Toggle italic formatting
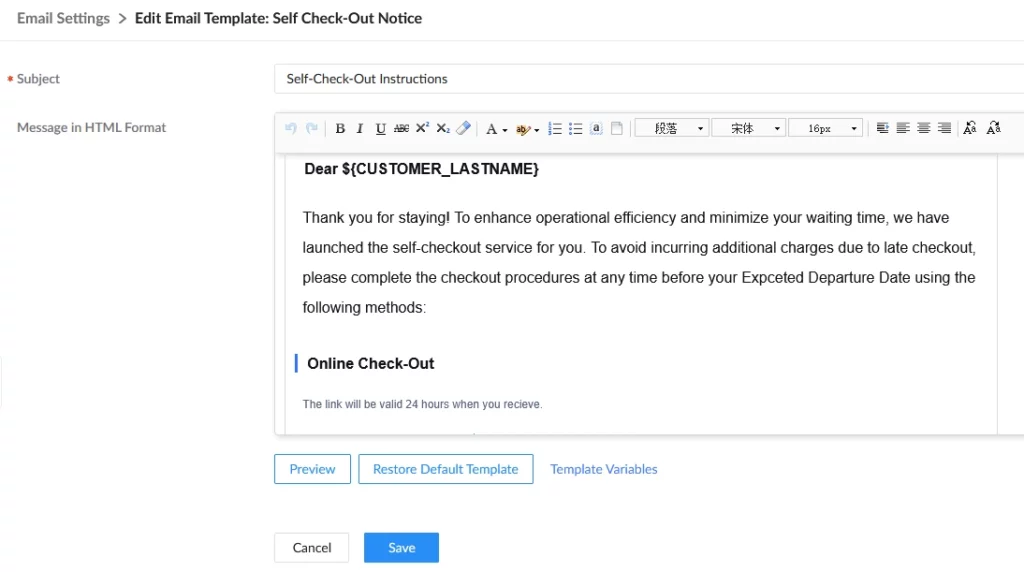This screenshot has height=572, width=1024. pyautogui.click(x=360, y=129)
